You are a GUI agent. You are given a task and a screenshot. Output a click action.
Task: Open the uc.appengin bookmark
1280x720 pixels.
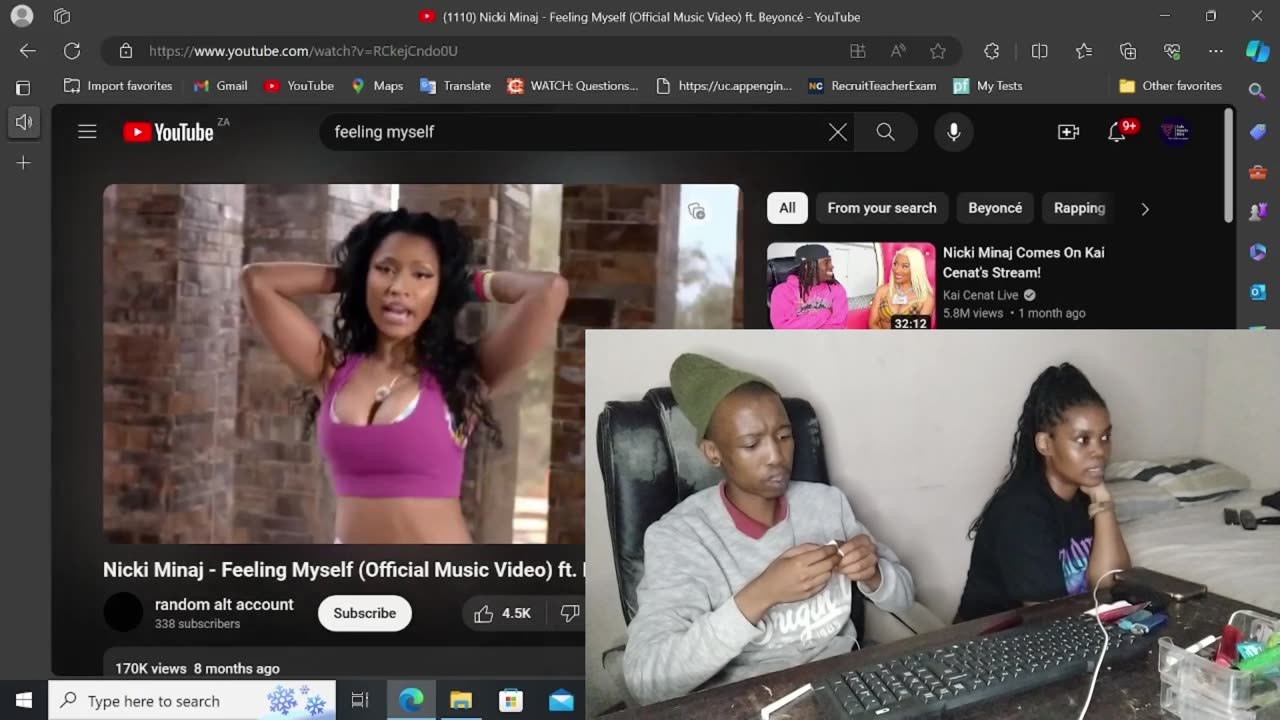[724, 86]
